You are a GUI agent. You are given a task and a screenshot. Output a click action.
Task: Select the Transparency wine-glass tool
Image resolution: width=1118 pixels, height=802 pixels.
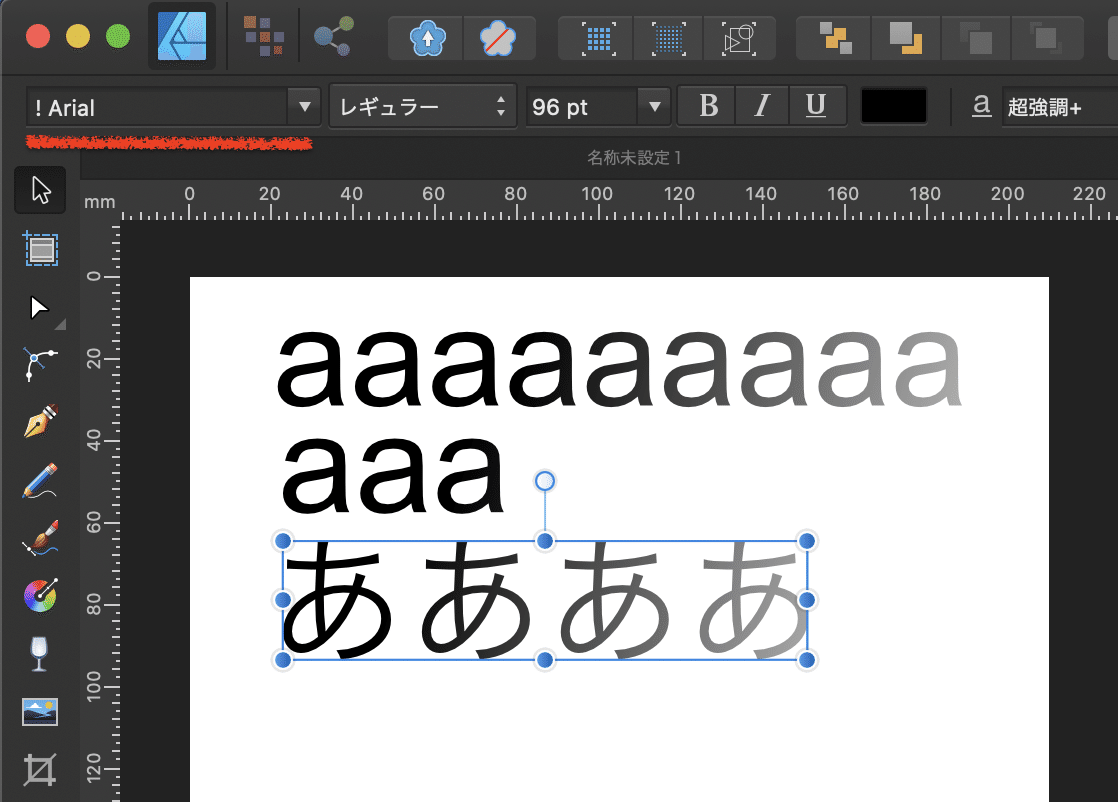(39, 654)
